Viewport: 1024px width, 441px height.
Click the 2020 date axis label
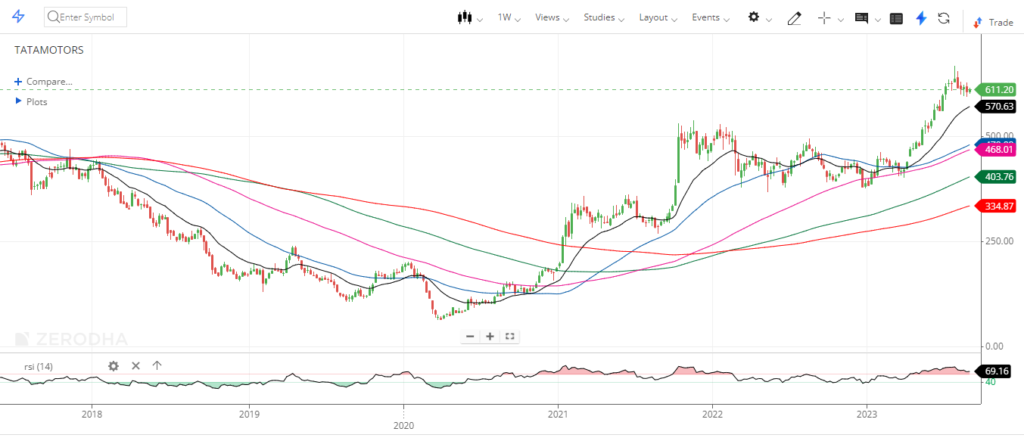click(x=404, y=425)
